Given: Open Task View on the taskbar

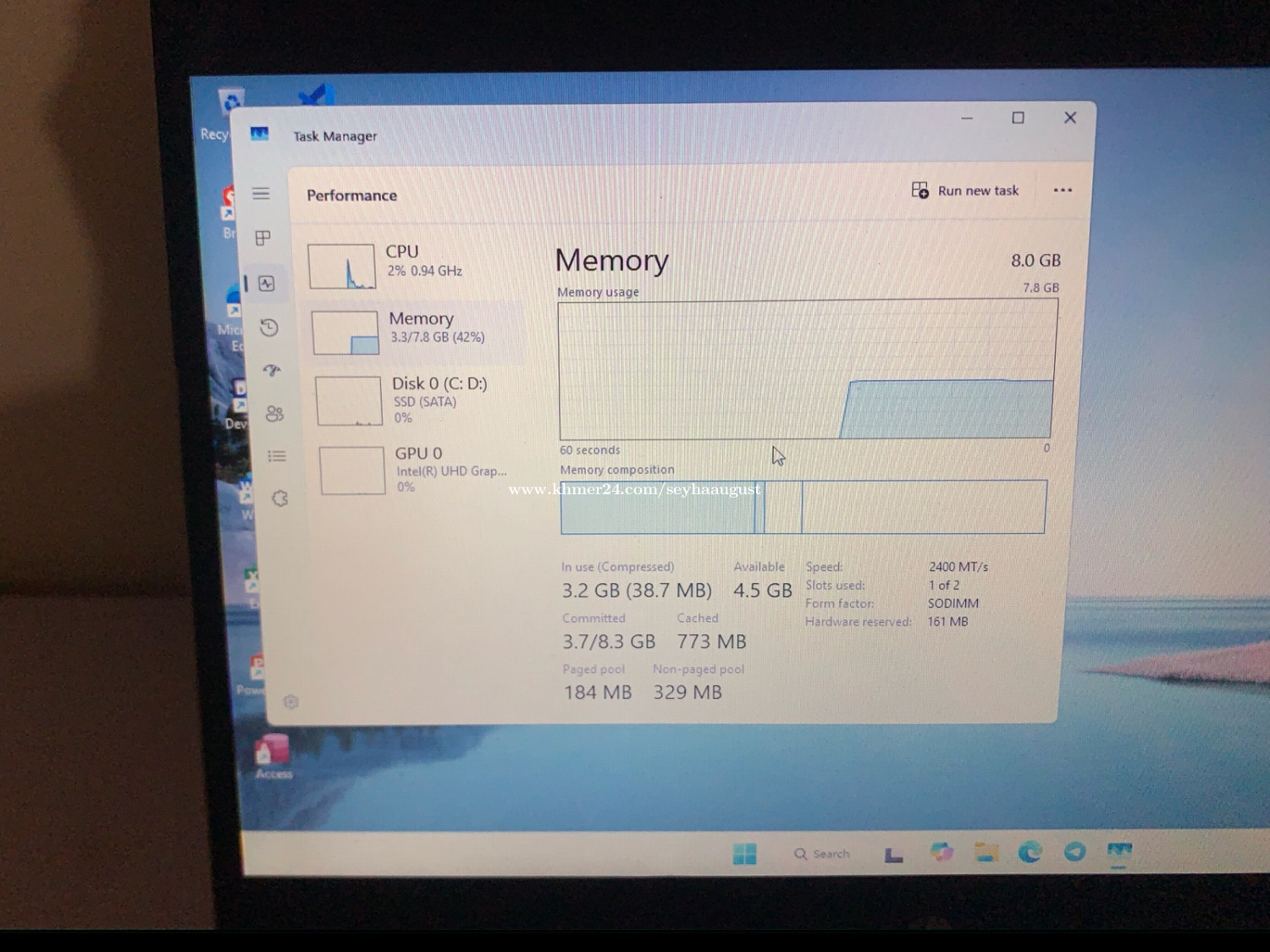Looking at the screenshot, I should pyautogui.click(x=893, y=855).
